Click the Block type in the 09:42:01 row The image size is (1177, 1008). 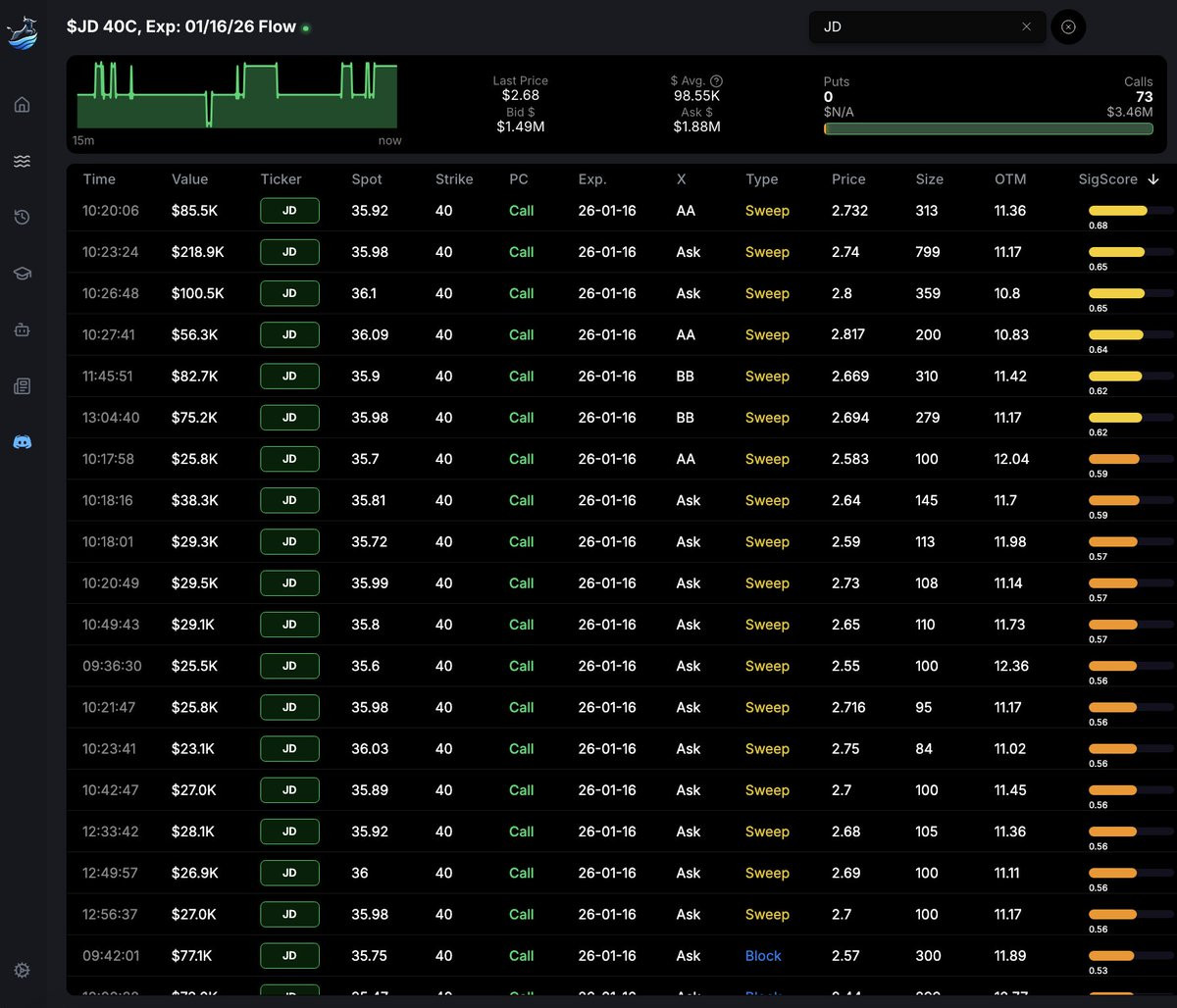[763, 956]
